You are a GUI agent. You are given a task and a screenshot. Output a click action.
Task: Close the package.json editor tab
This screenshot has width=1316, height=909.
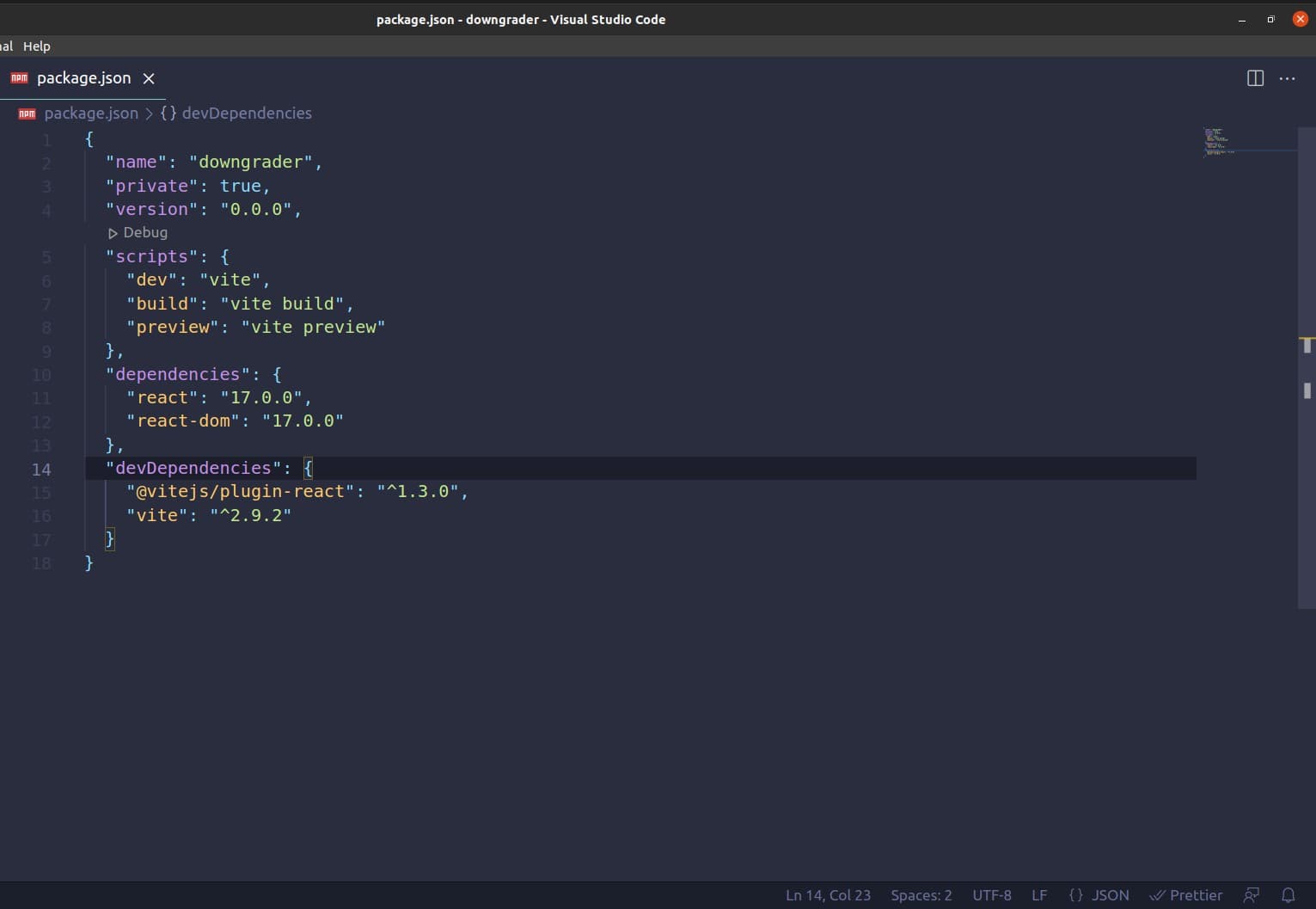point(149,78)
